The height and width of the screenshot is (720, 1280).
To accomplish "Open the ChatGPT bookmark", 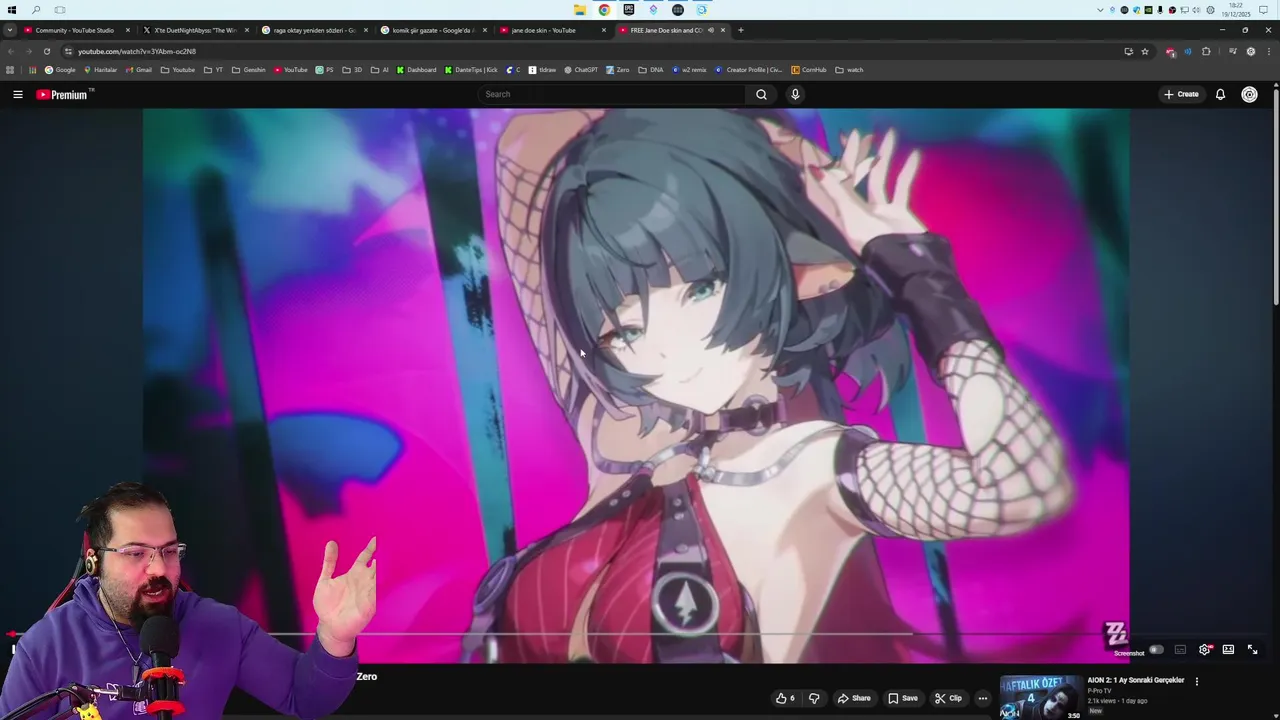I will pos(581,70).
